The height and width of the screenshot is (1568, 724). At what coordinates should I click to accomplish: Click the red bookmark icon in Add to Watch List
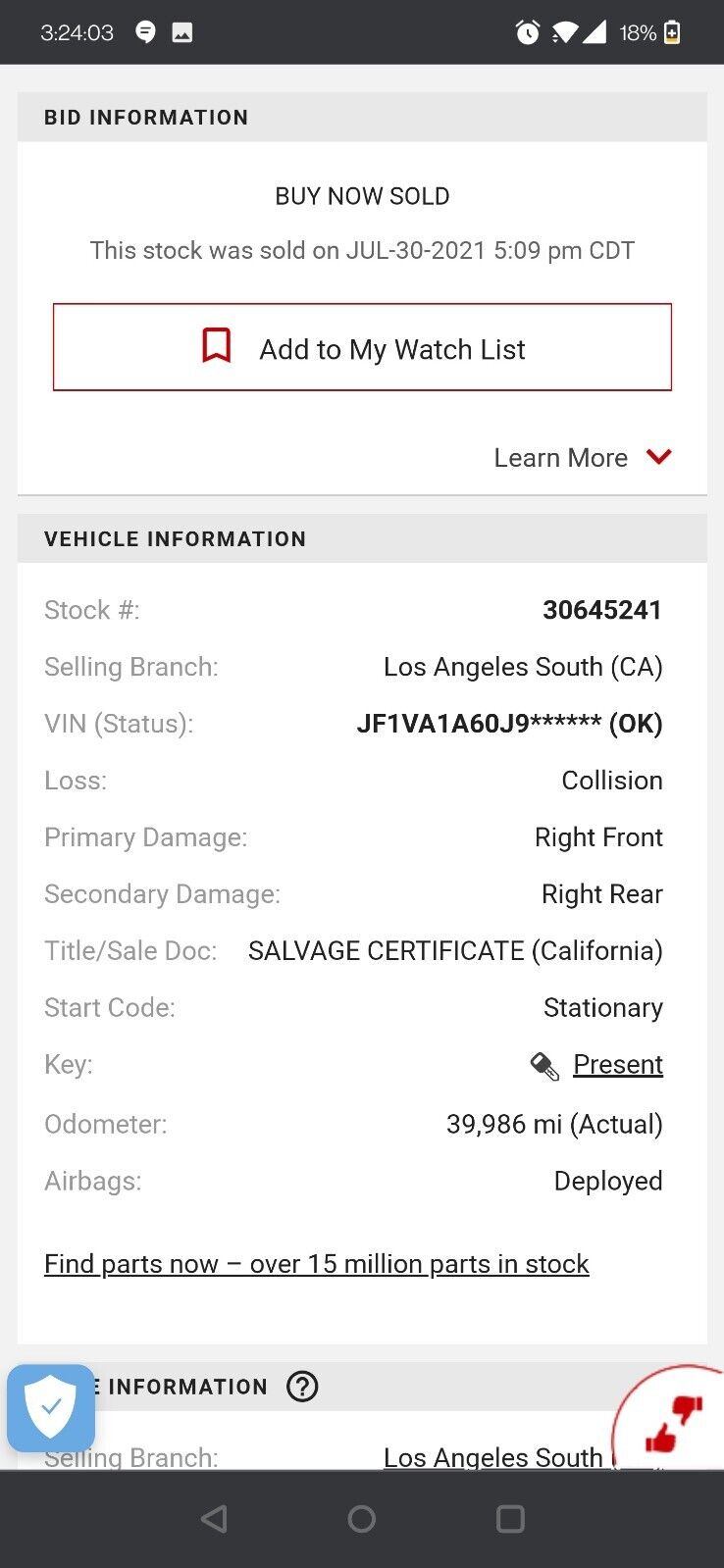tap(217, 345)
